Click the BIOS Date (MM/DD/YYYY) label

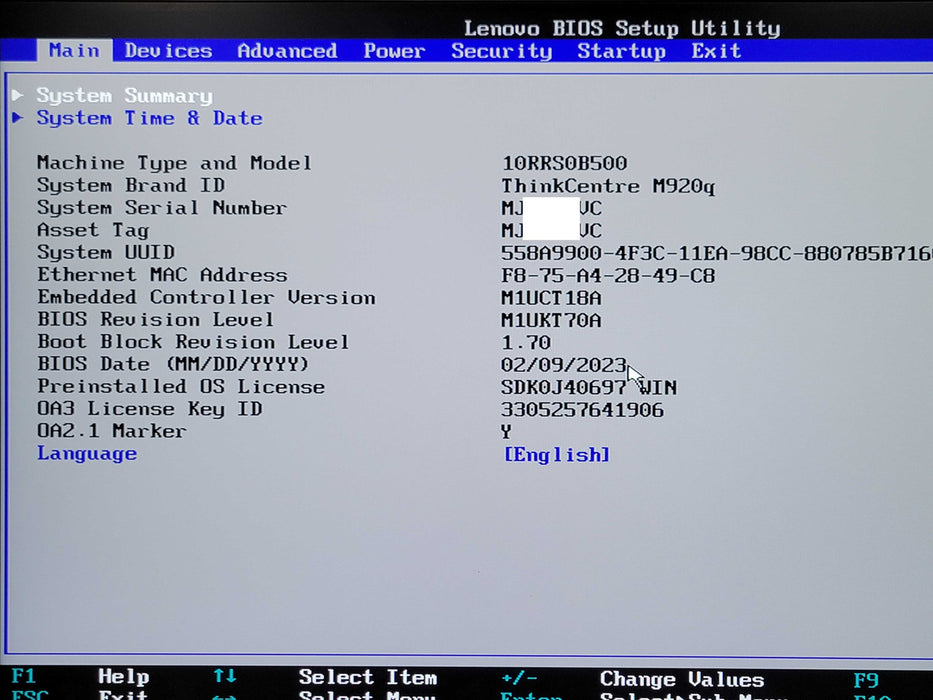pos(173,364)
